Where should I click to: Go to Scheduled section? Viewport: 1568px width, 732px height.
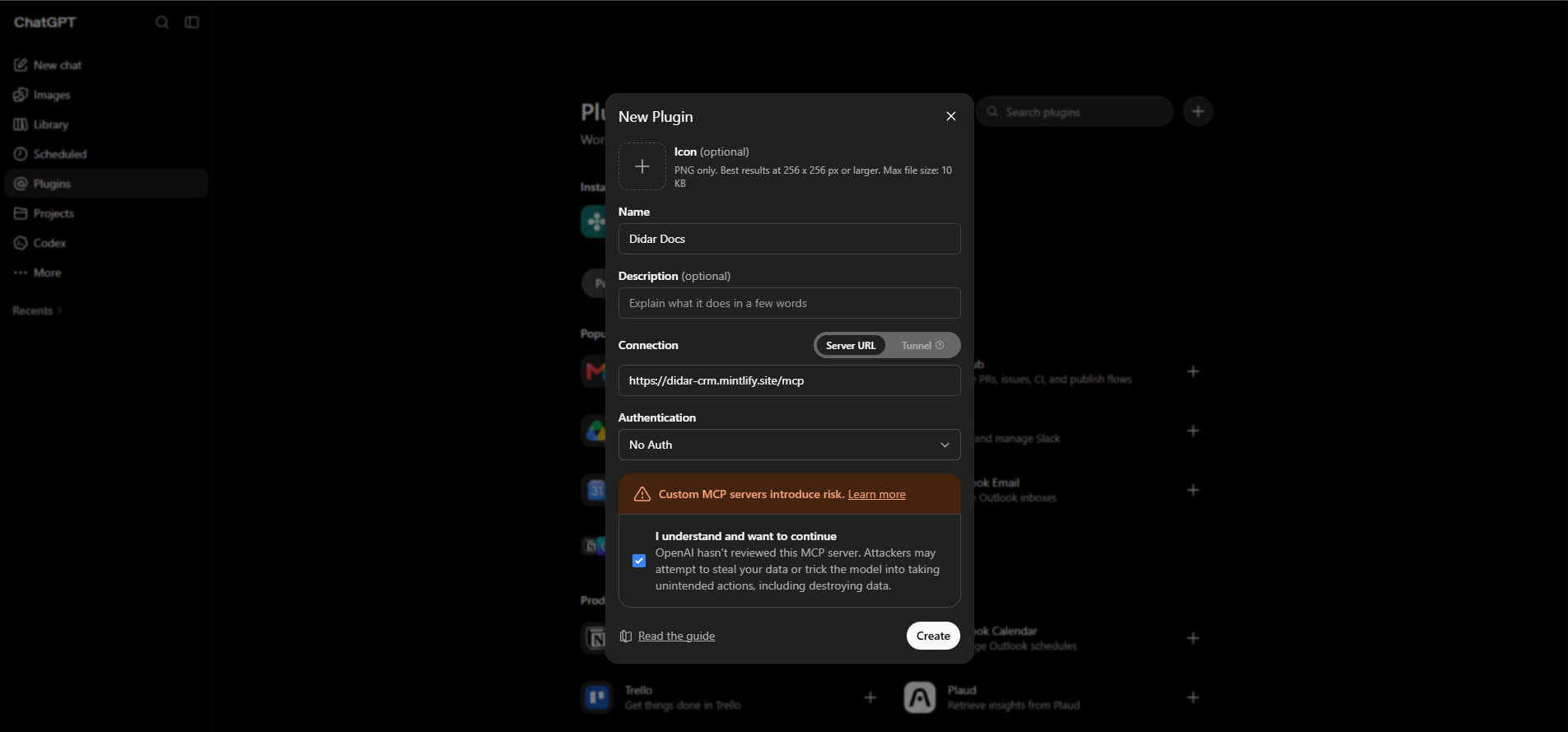105,154
